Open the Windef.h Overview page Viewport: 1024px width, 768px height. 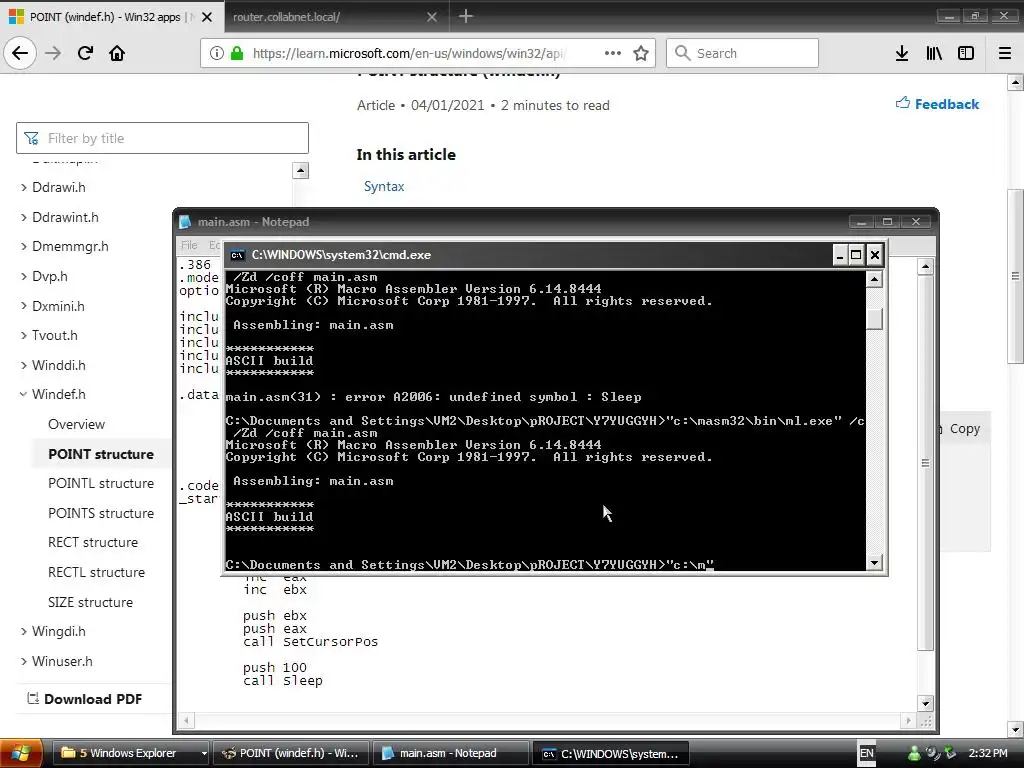point(76,424)
